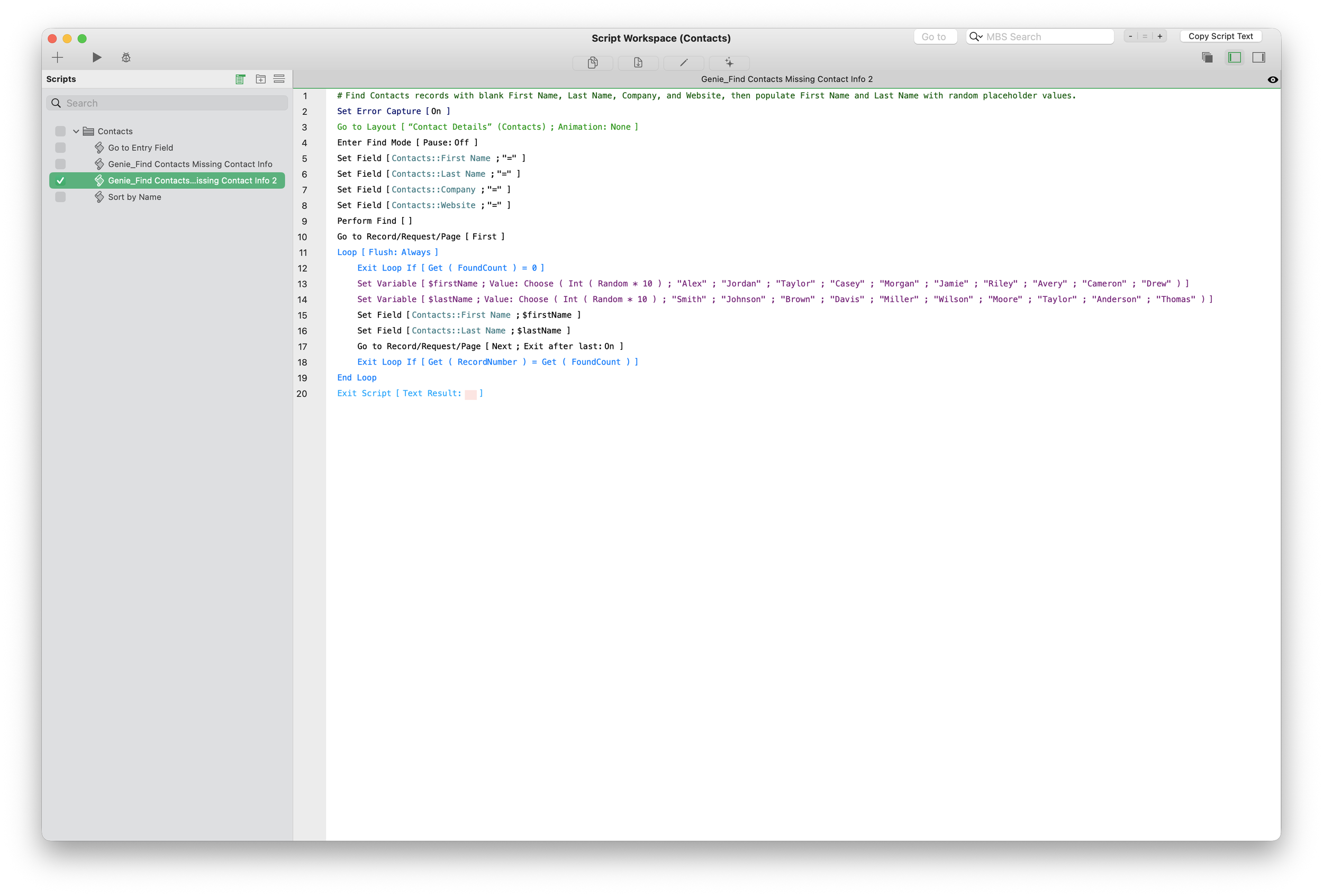Click the magnifier dropdown in MBS Search
Viewport: 1323px width, 896px height.
tap(976, 37)
